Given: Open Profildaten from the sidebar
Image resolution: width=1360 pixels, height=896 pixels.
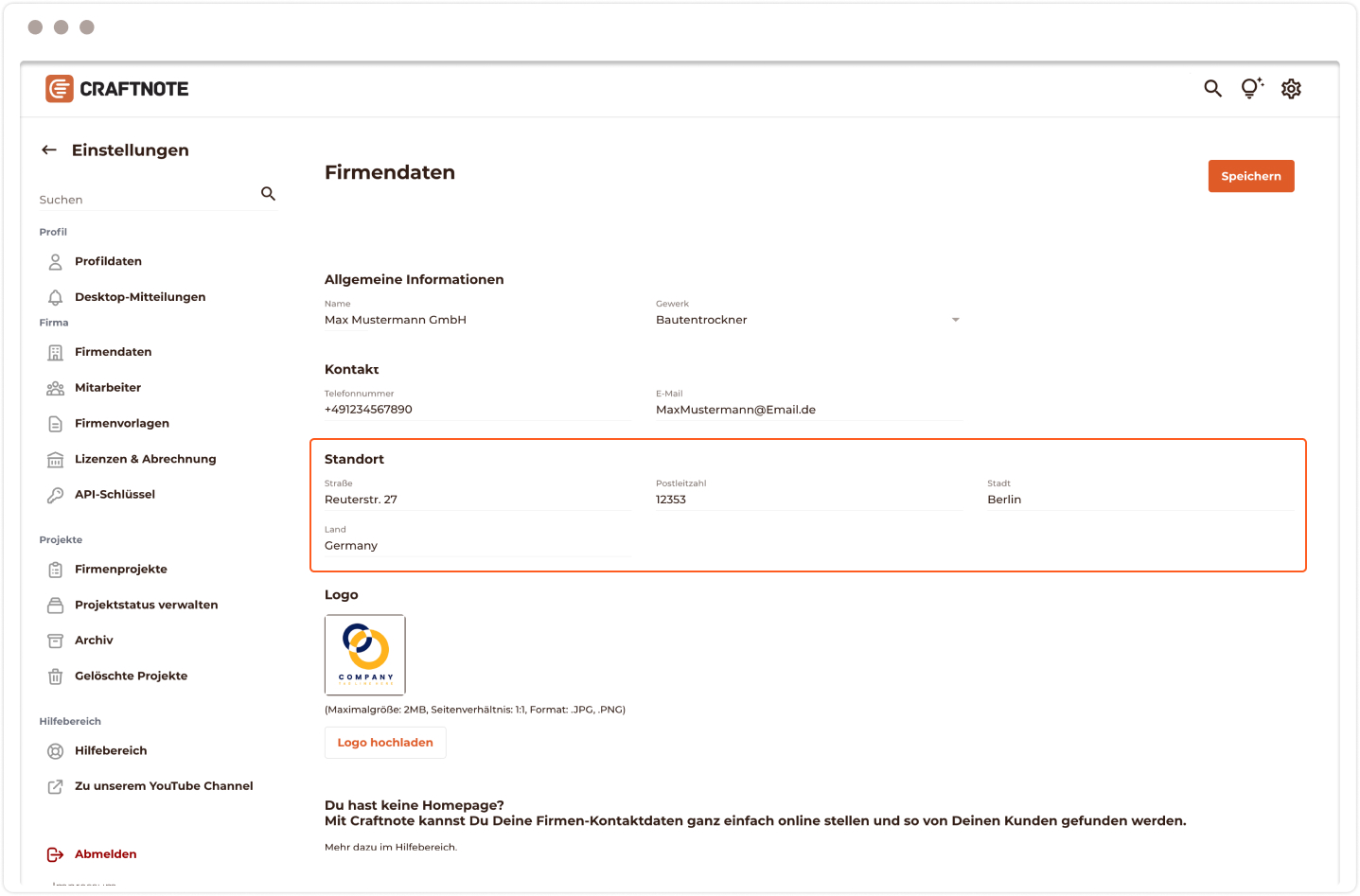Looking at the screenshot, I should tap(108, 261).
